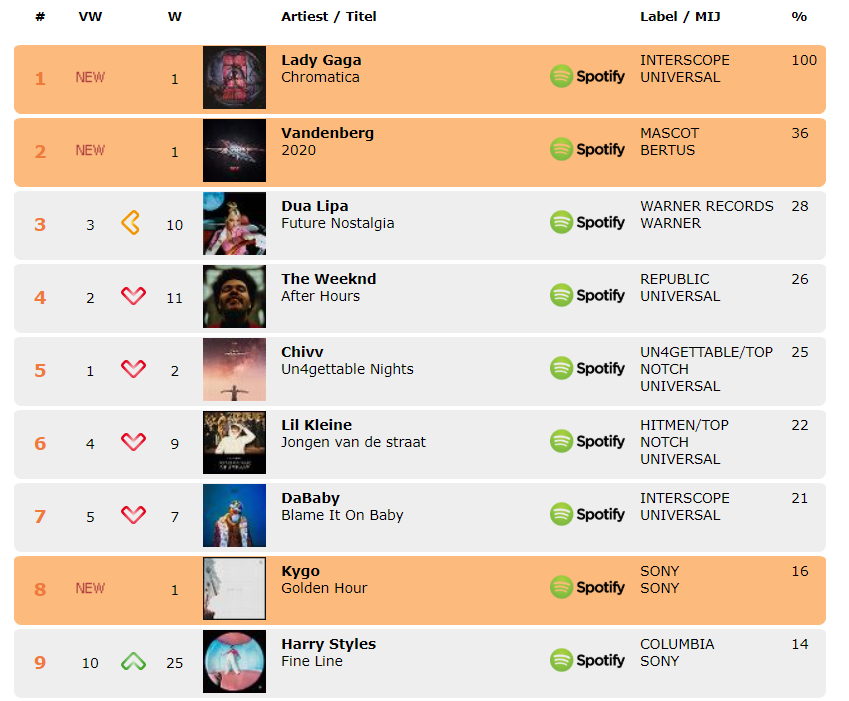Open the Kygo artist link
Image resolution: width=849 pixels, height=701 pixels.
tap(301, 571)
